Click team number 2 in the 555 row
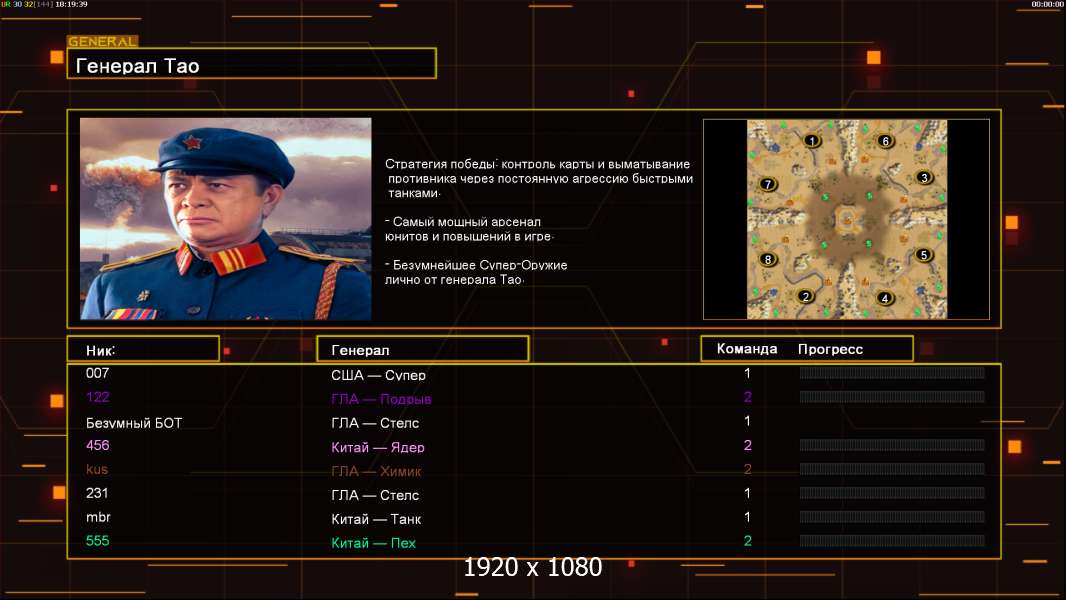Screen dimensions: 1066x600 [747, 541]
